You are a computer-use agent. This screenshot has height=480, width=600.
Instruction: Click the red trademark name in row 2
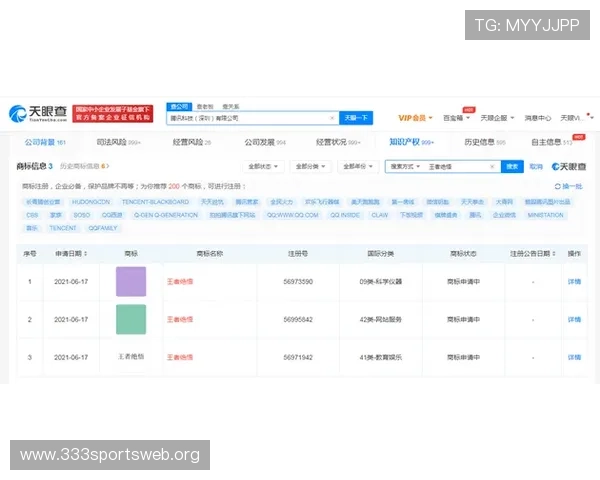180,319
